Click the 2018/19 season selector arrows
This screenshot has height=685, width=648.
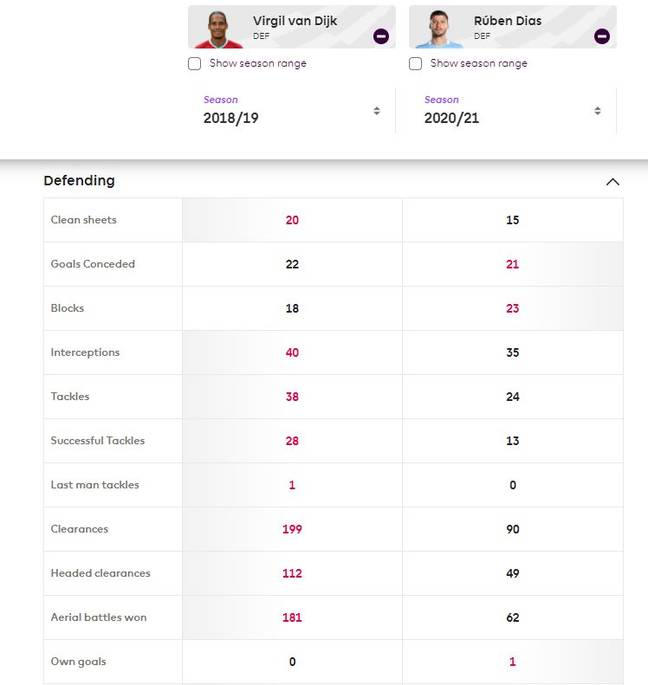tap(377, 111)
